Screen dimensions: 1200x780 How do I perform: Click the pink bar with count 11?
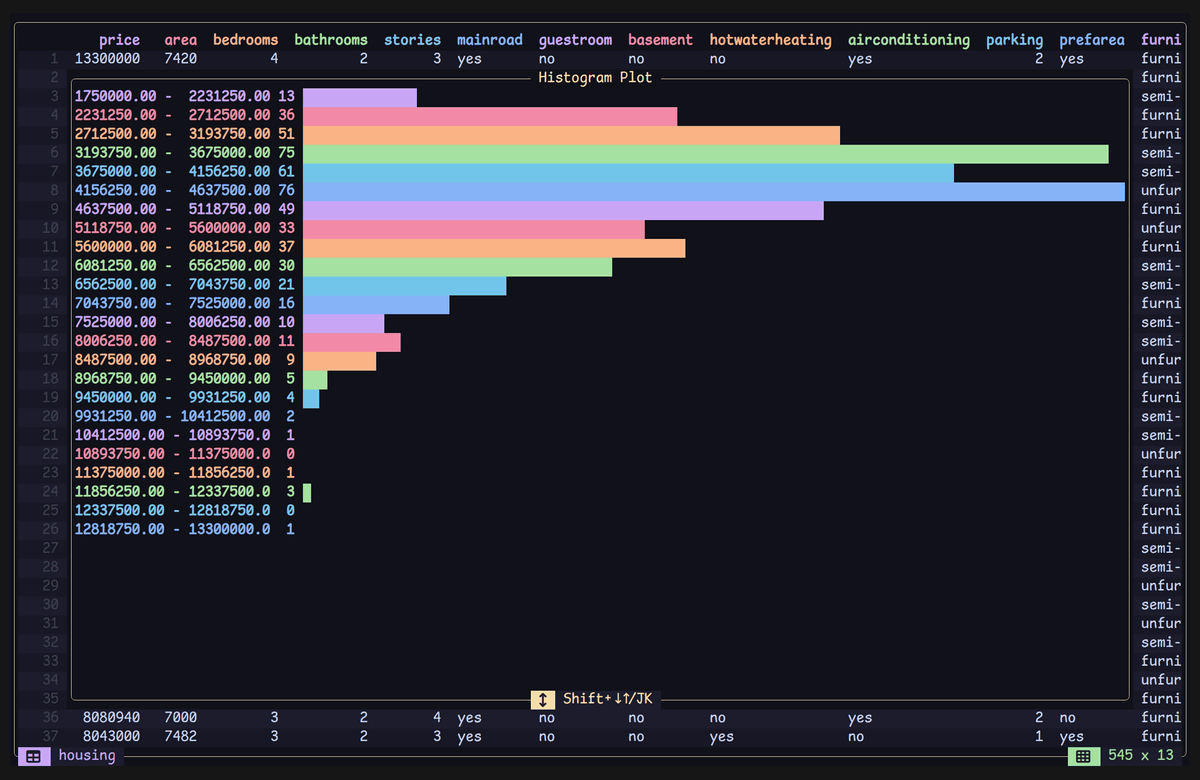352,342
